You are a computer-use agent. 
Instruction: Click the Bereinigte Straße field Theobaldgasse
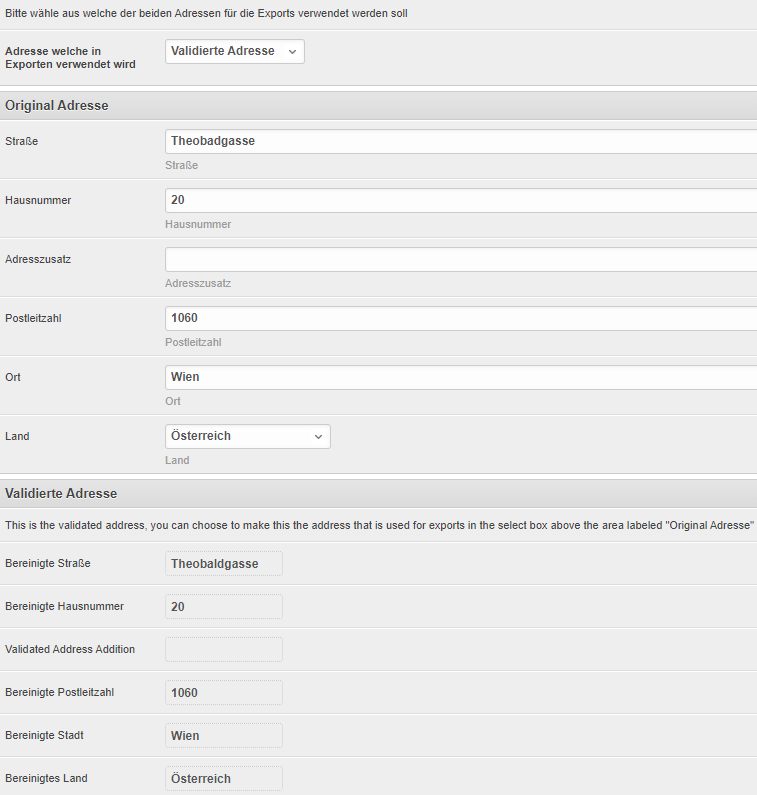224,563
